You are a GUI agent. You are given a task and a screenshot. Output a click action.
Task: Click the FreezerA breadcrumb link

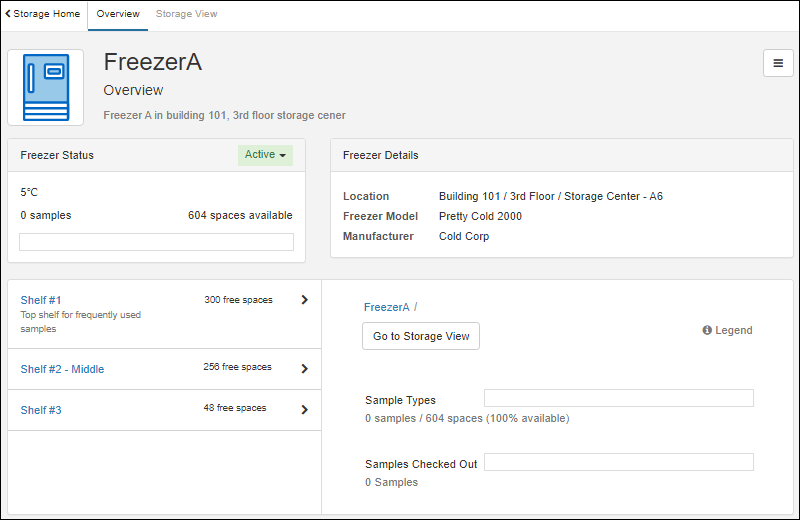386,307
